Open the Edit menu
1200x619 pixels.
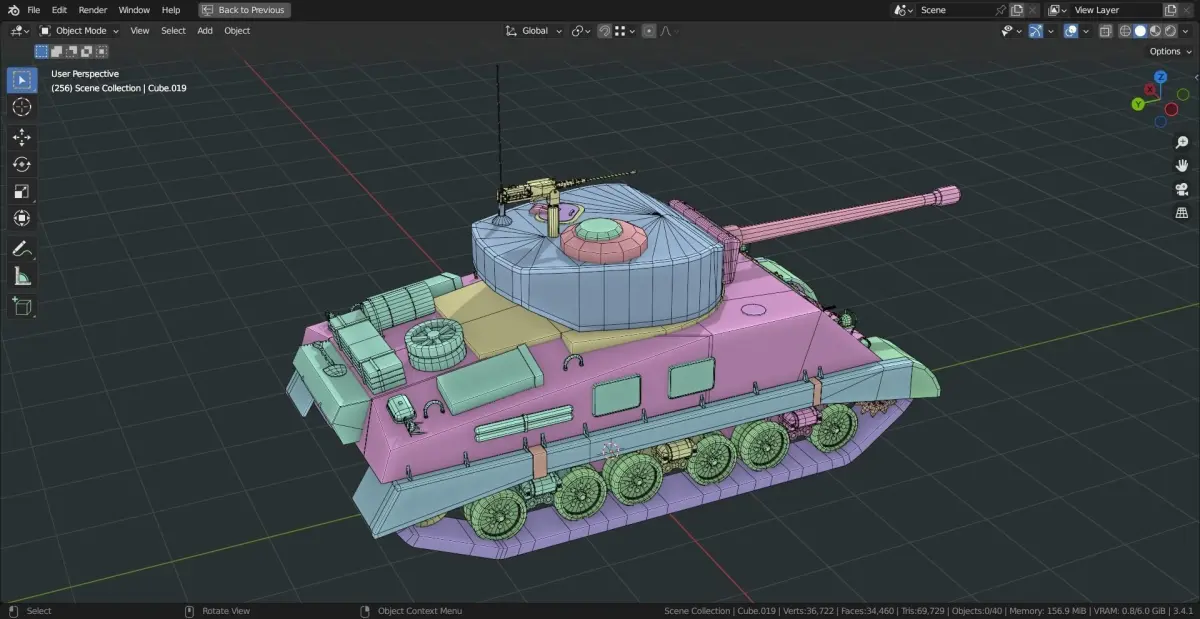coord(60,10)
